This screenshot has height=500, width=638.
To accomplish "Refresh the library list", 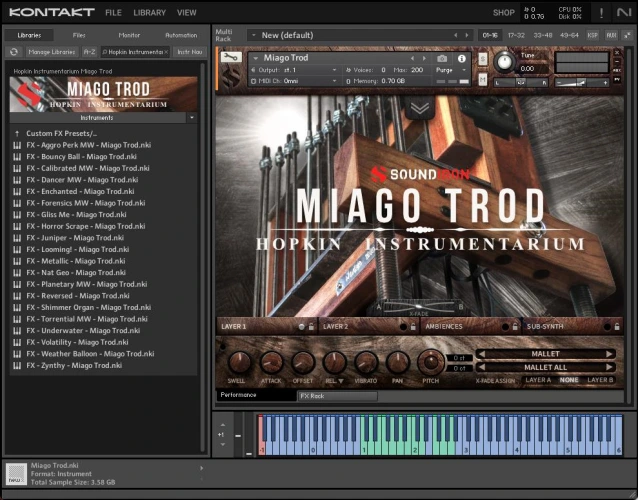I will tap(14, 50).
